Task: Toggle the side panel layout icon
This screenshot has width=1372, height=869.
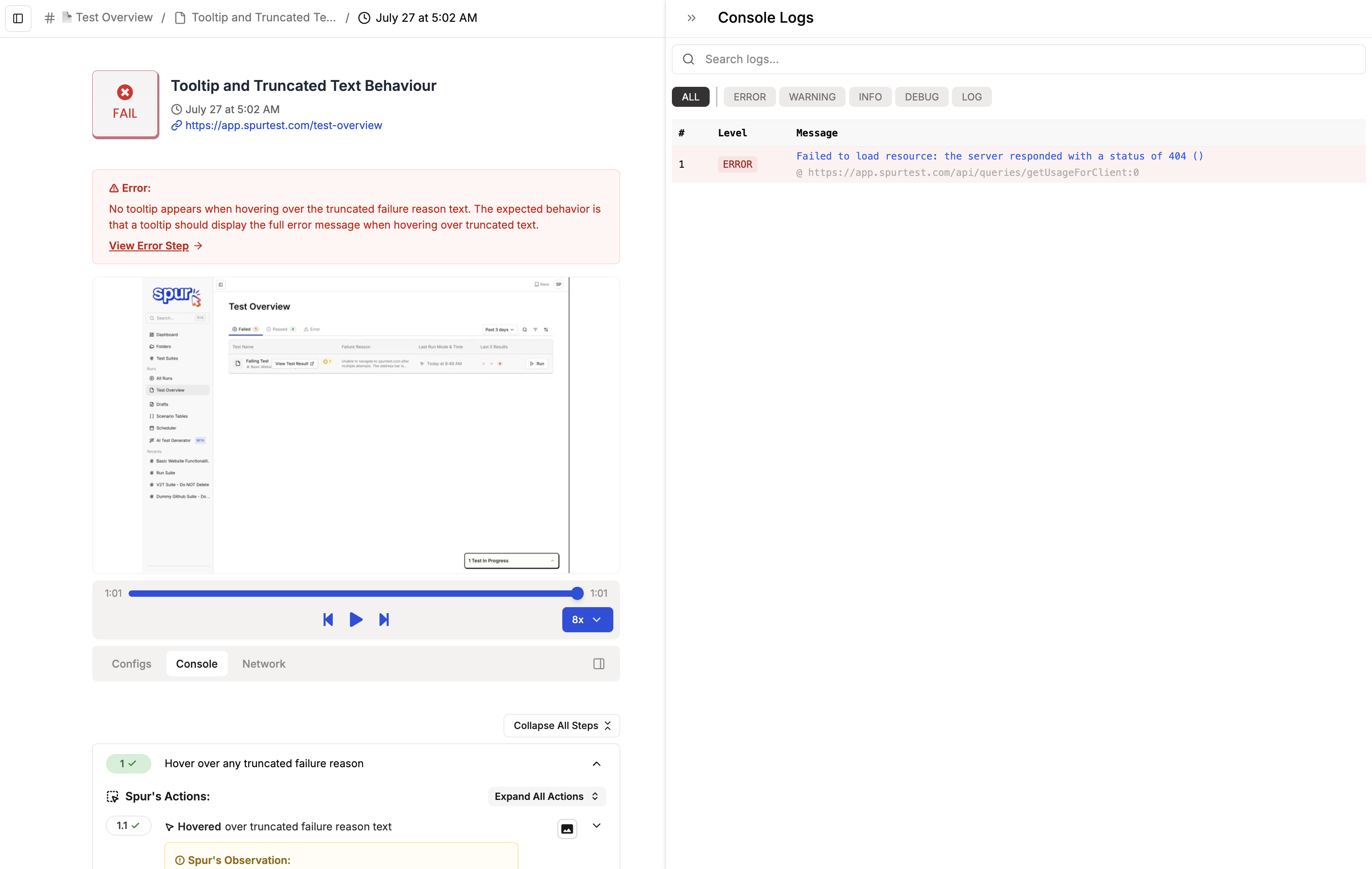Action: (x=598, y=664)
